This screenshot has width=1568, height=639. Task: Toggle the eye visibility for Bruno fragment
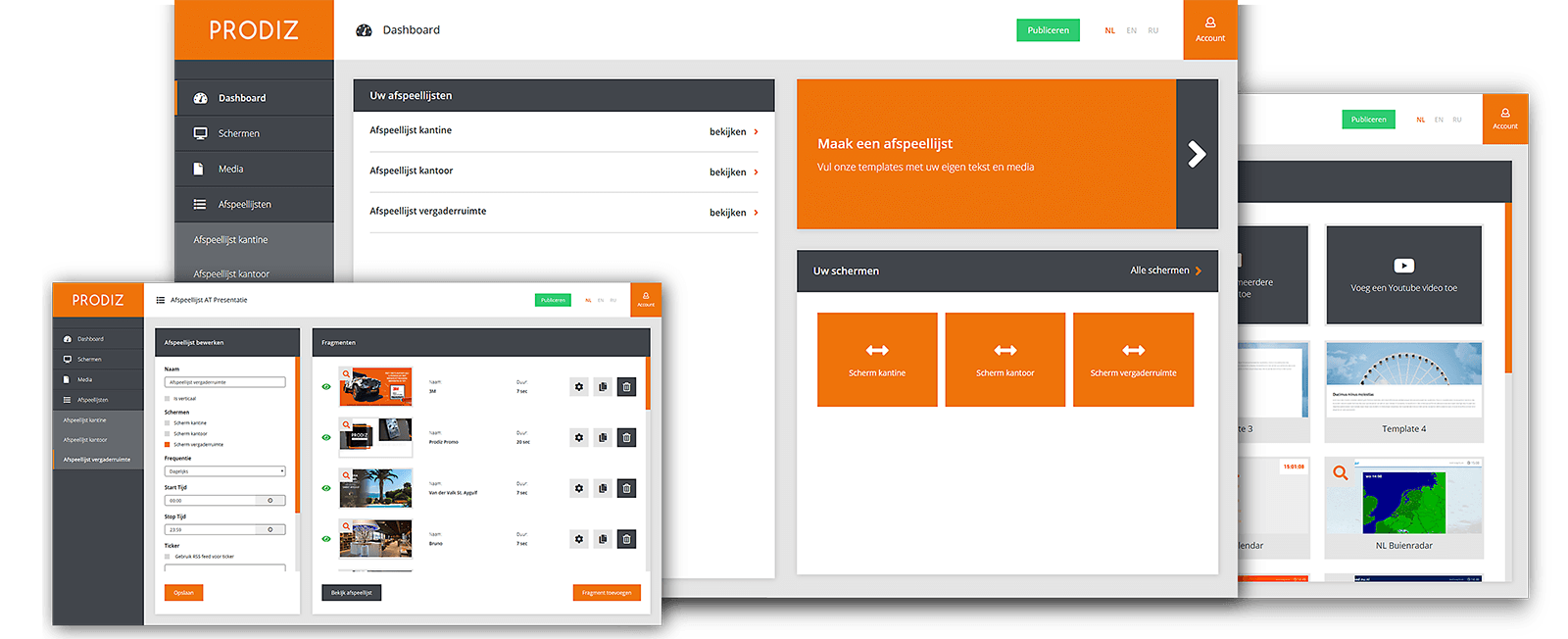(326, 539)
